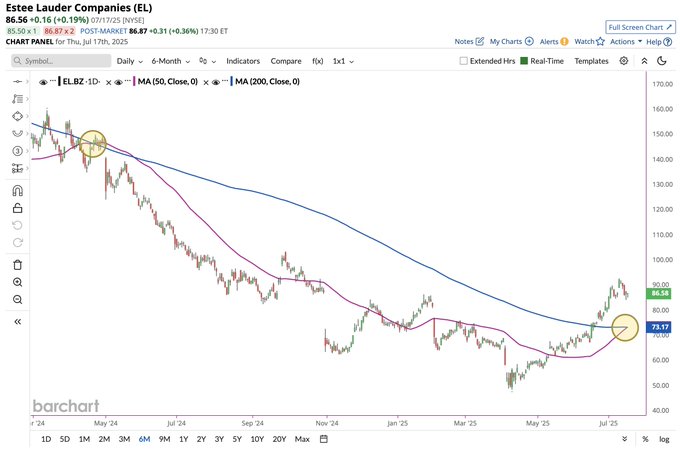Select the 5Y time range

pos(237,439)
